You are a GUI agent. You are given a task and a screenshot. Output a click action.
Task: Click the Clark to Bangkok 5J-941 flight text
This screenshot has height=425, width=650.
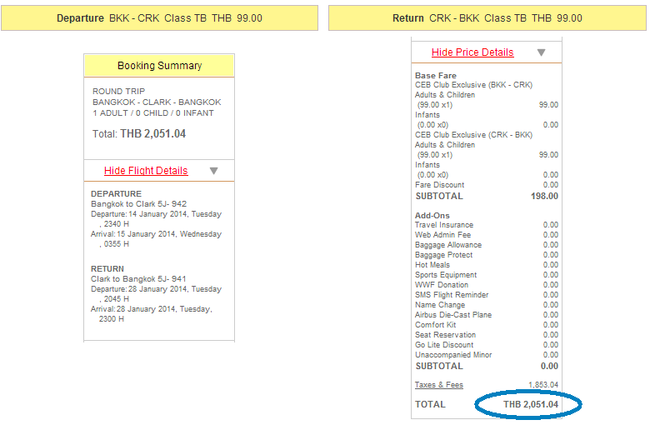138,279
